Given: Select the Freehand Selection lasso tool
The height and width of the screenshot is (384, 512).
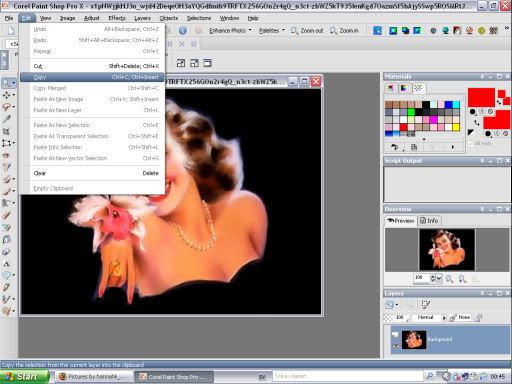Looking at the screenshot, I should pos(6,107).
